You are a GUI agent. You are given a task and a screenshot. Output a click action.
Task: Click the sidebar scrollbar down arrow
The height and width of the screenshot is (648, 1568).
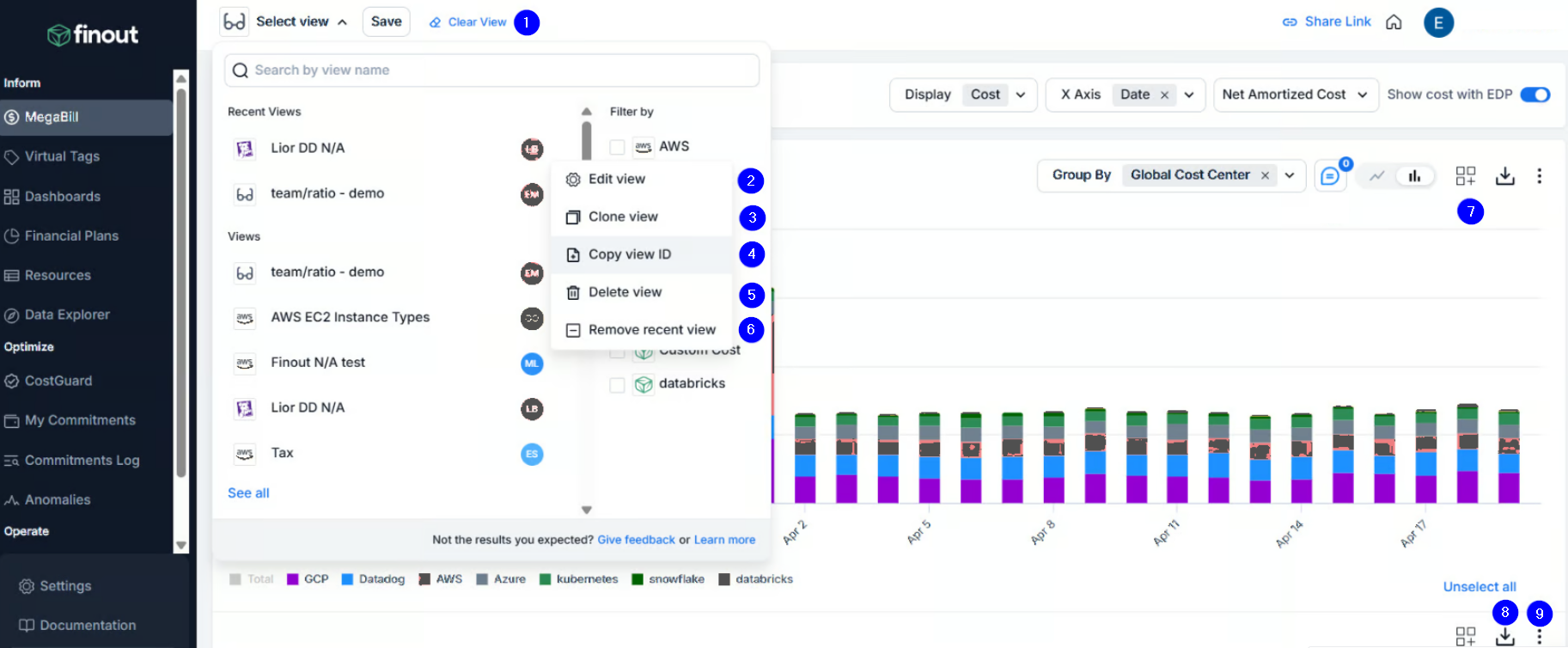pos(180,545)
